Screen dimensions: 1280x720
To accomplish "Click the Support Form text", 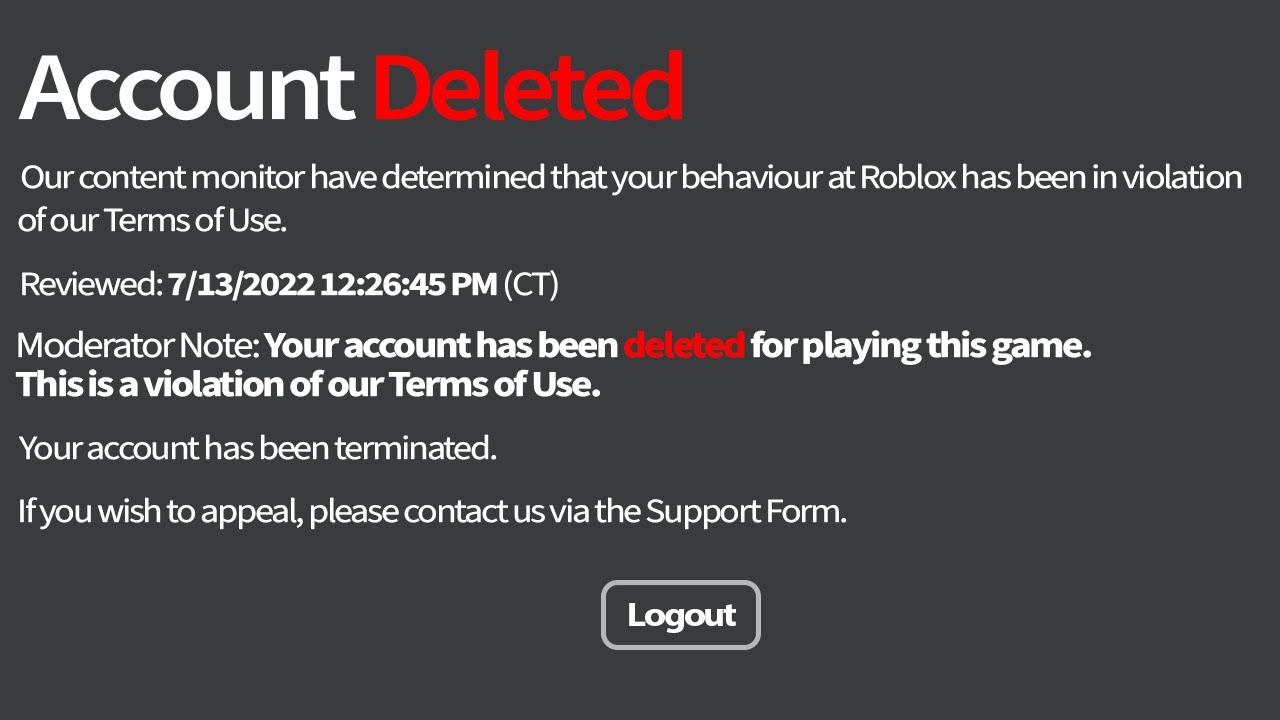I will click(745, 511).
